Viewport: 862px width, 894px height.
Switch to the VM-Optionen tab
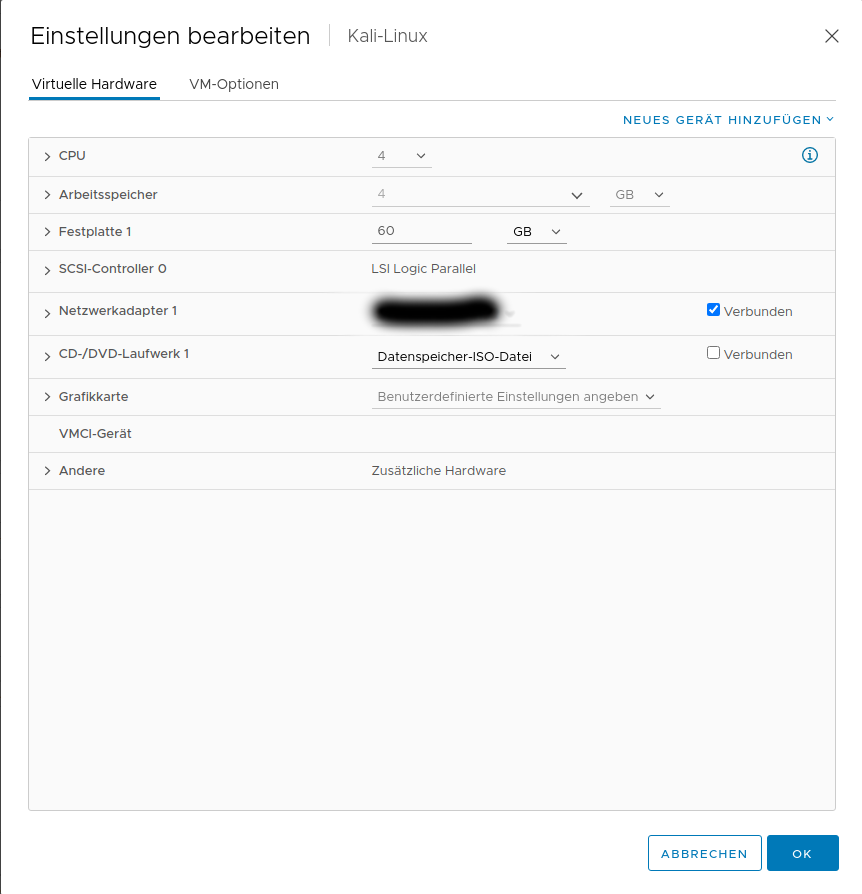(234, 84)
